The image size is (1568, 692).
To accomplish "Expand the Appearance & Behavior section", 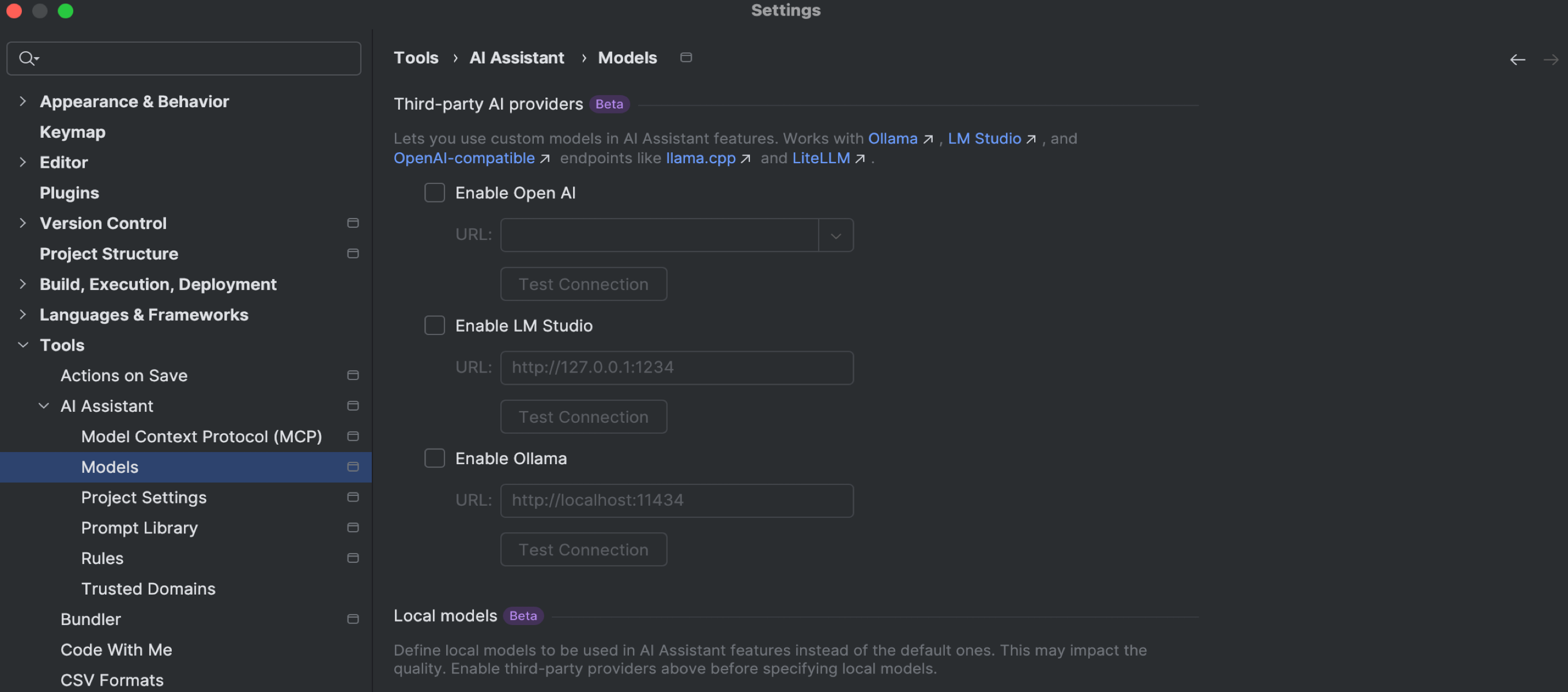I will (23, 101).
